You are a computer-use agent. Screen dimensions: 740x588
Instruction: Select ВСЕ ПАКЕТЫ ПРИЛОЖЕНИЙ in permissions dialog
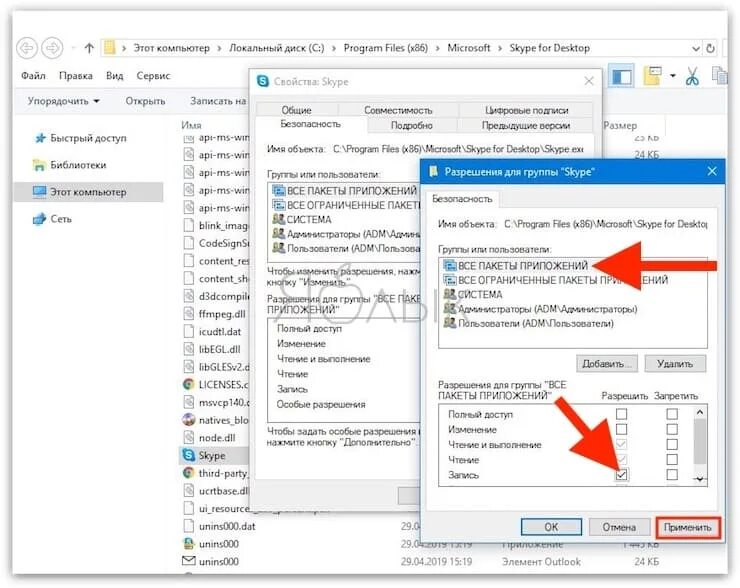tap(515, 266)
